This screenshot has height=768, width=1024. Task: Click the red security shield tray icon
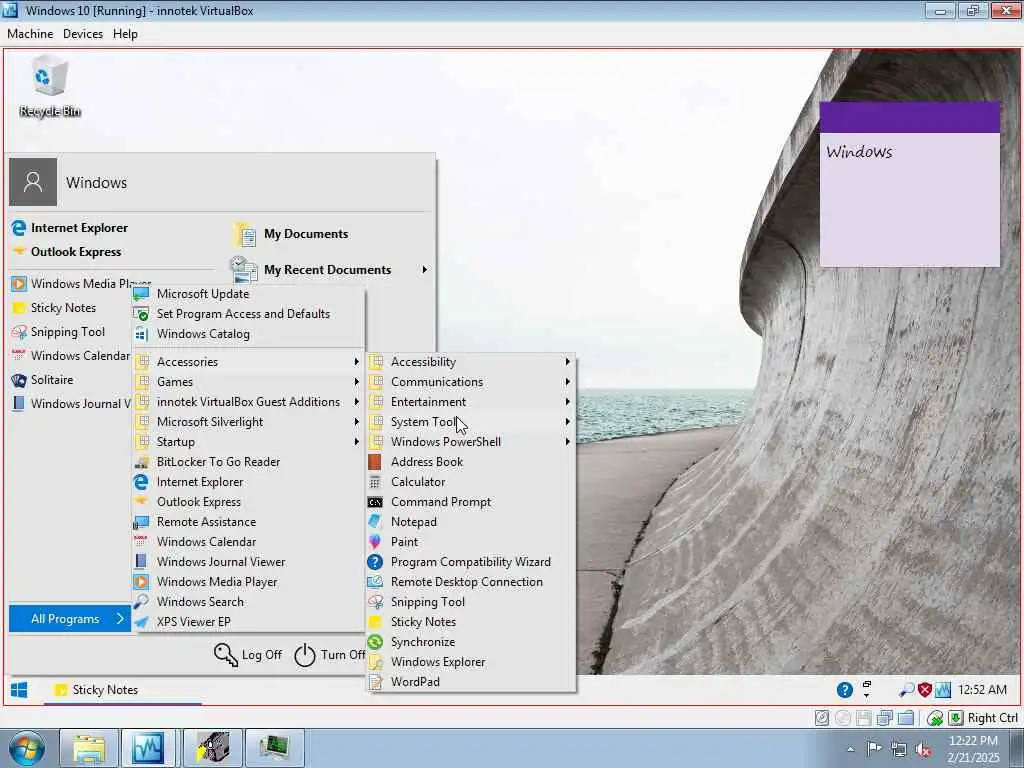(925, 690)
